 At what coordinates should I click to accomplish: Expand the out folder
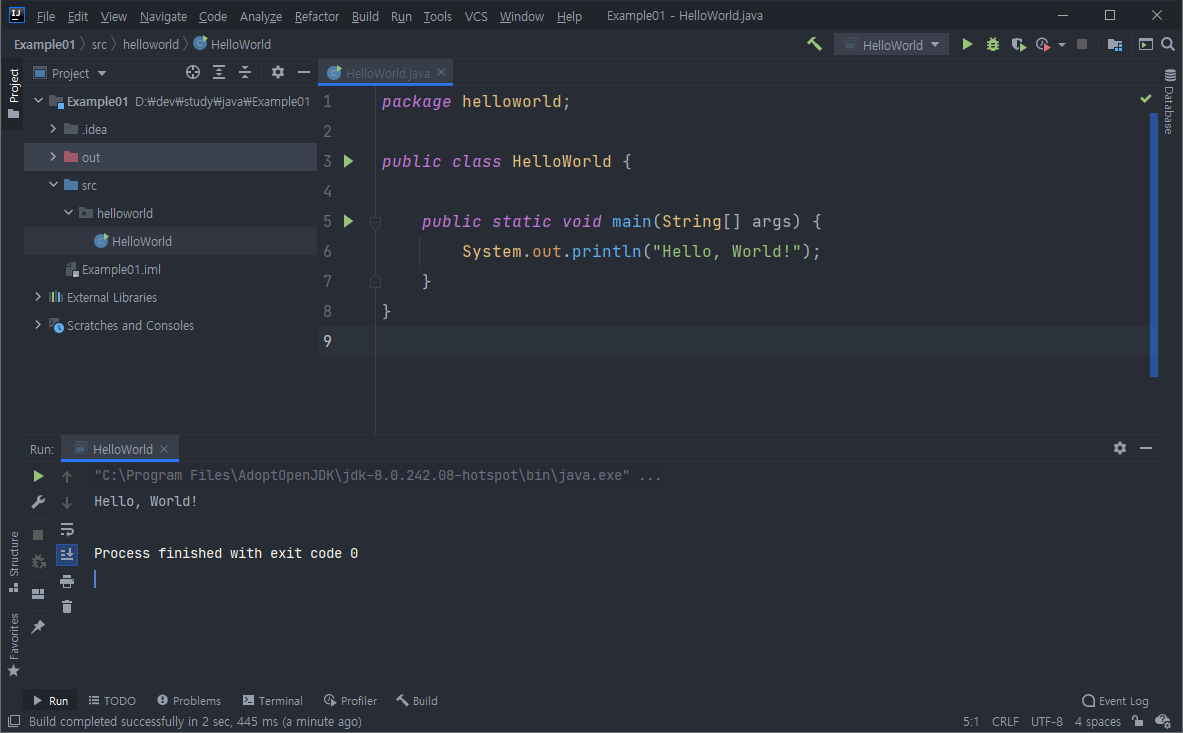tap(53, 157)
